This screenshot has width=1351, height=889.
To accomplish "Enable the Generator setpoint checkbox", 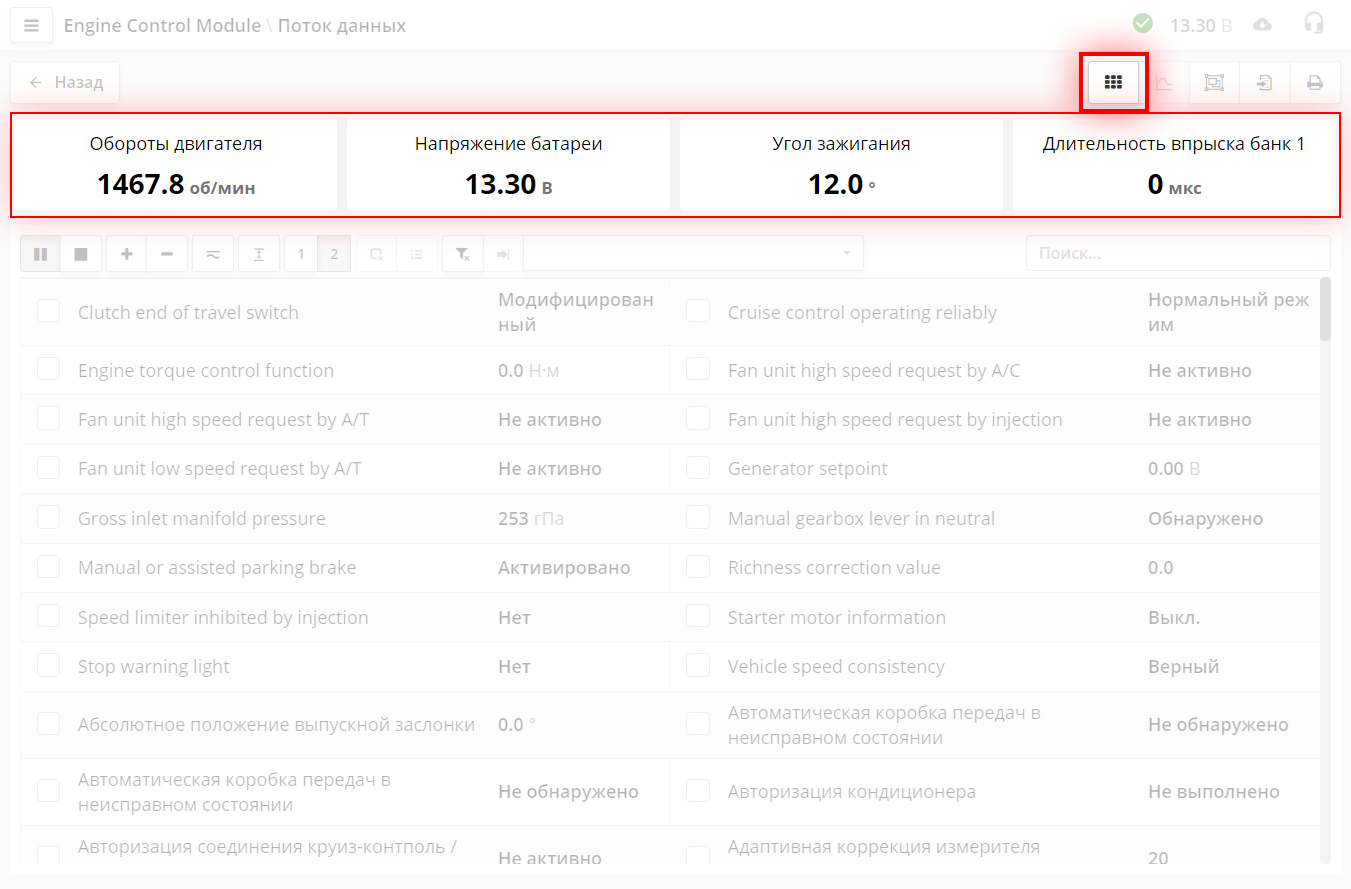I will click(x=698, y=468).
